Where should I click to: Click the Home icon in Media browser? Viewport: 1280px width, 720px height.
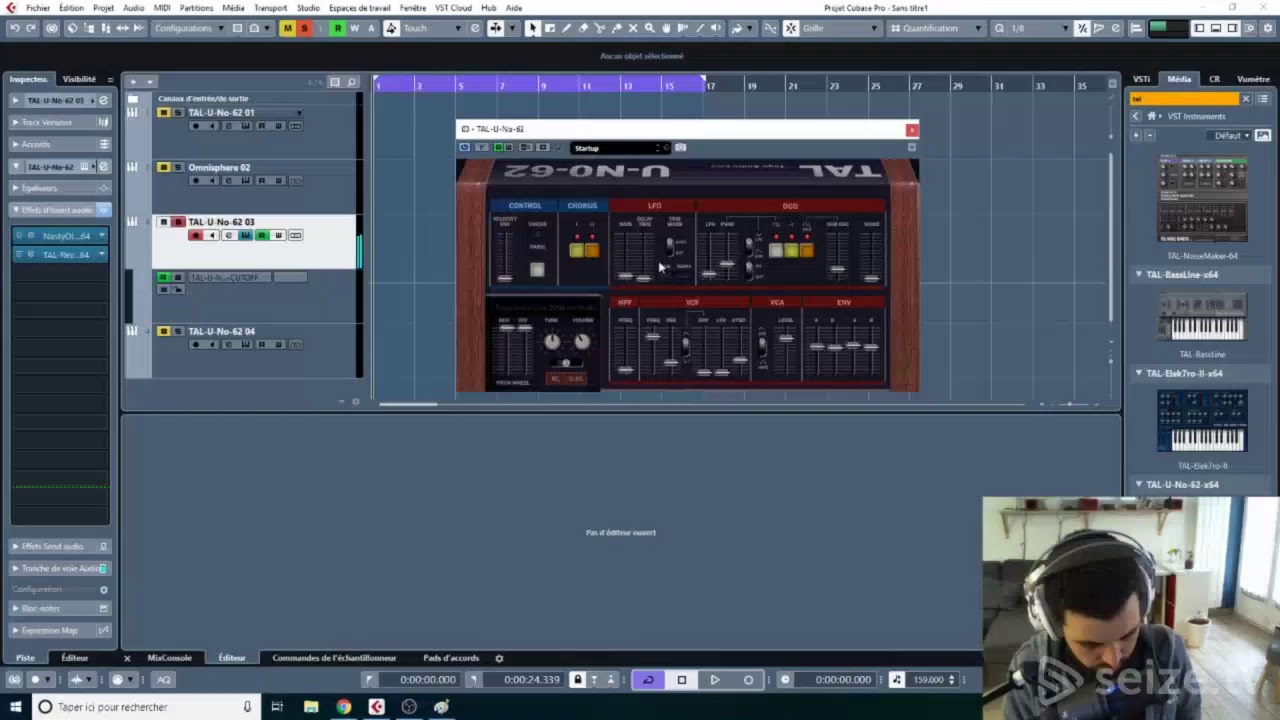click(1152, 116)
